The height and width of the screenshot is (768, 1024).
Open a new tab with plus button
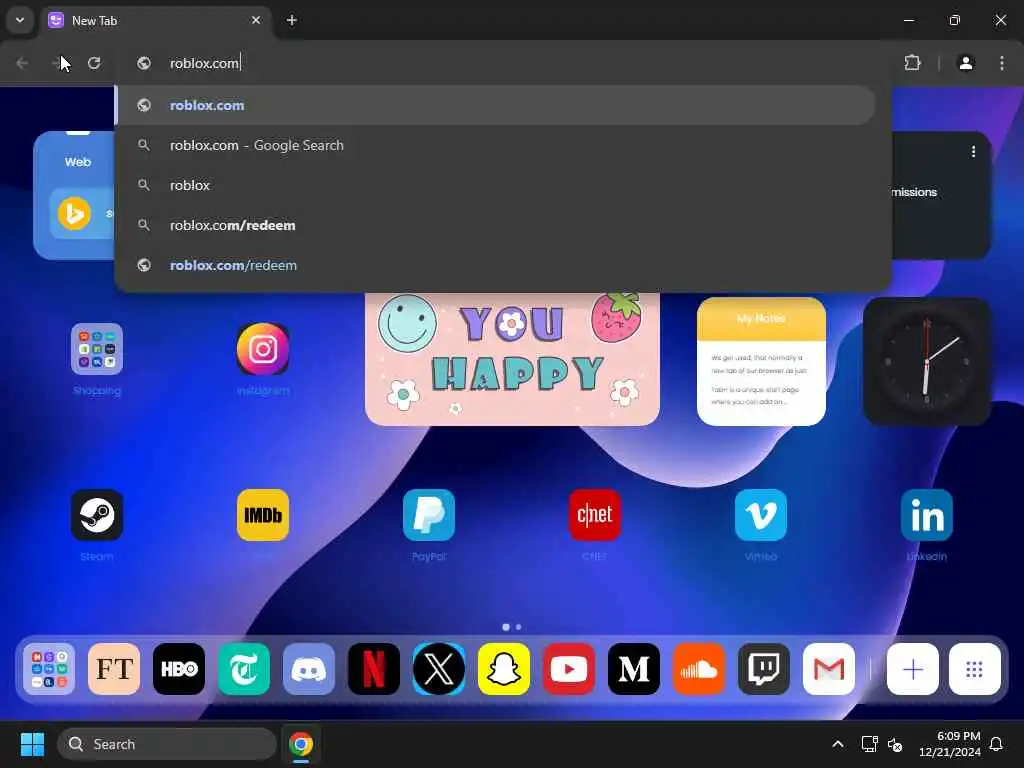292,20
